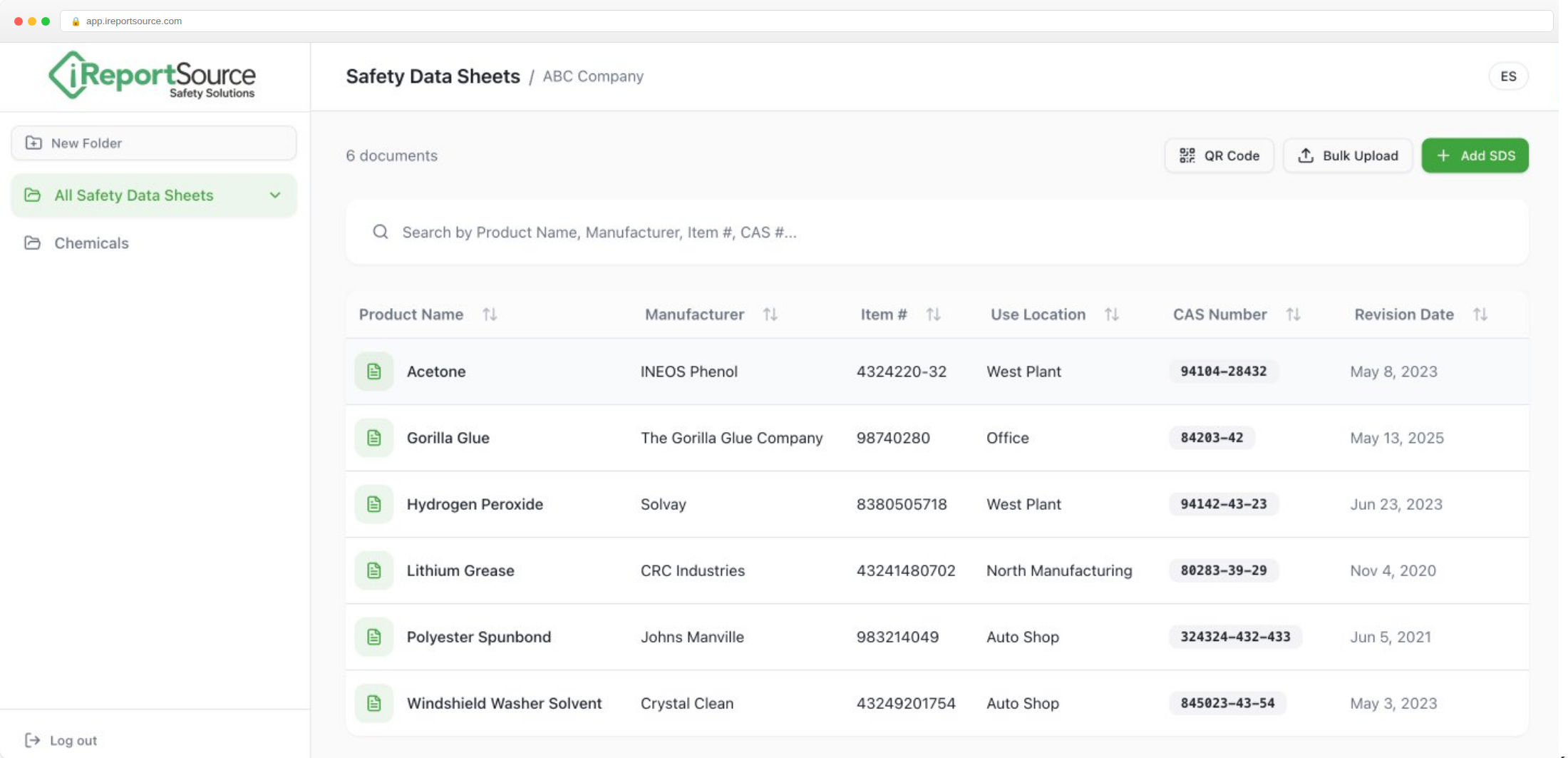This screenshot has width=1568, height=758.
Task: Click manufacturer INEOS Phenol
Action: [x=688, y=371]
